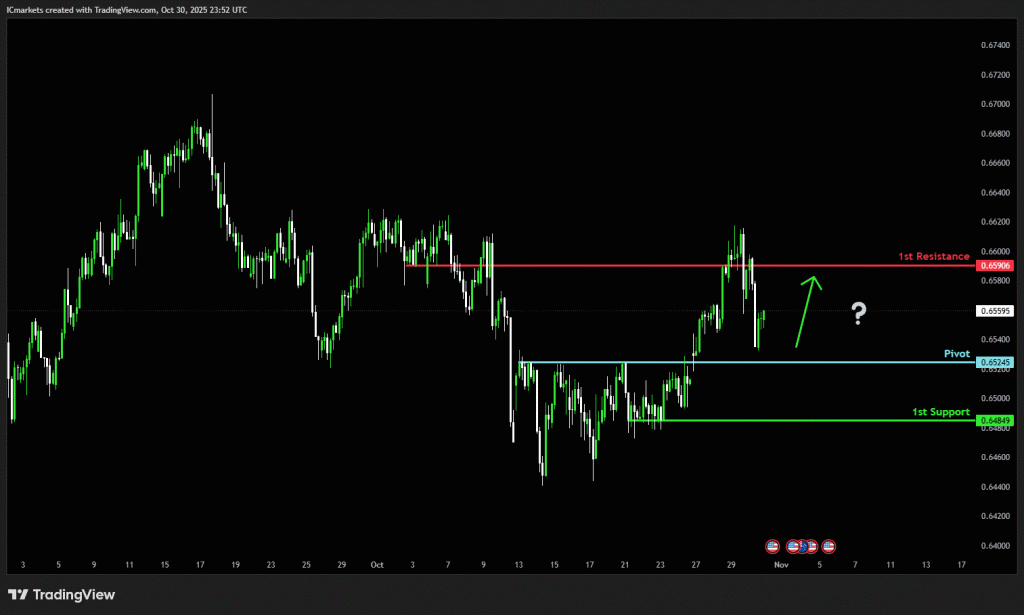Click the "Oct" label on the time axis
The width and height of the screenshot is (1024, 615).
[378, 564]
